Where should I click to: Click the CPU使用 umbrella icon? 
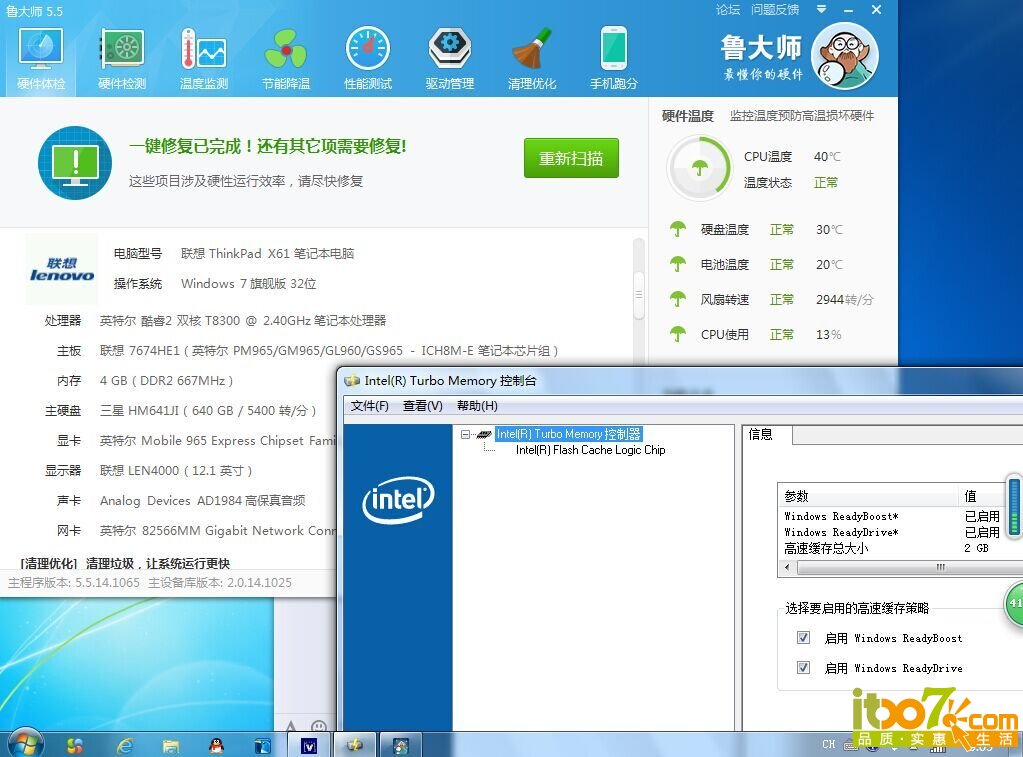(678, 334)
